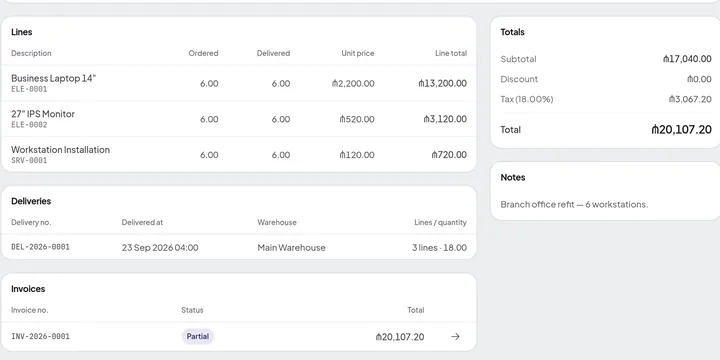Click SKU code SRV-0001
The image size is (720, 360).
(29, 161)
